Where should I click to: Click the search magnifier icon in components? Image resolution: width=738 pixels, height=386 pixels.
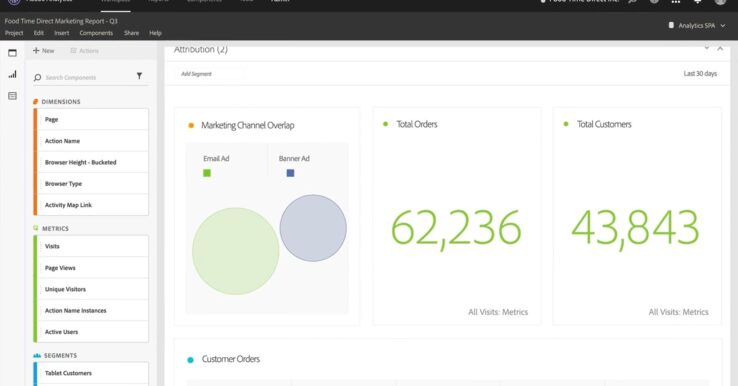(x=38, y=78)
